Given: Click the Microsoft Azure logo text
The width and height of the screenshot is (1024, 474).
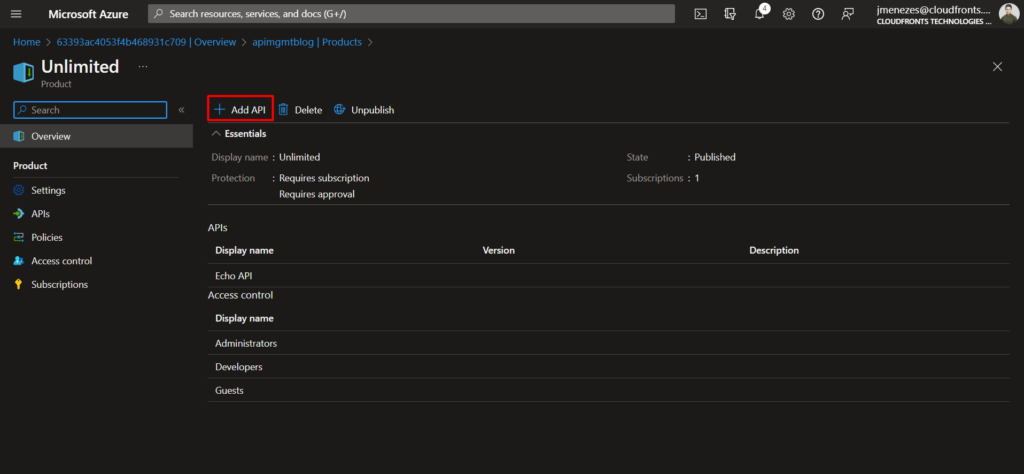Looking at the screenshot, I should pyautogui.click(x=88, y=14).
